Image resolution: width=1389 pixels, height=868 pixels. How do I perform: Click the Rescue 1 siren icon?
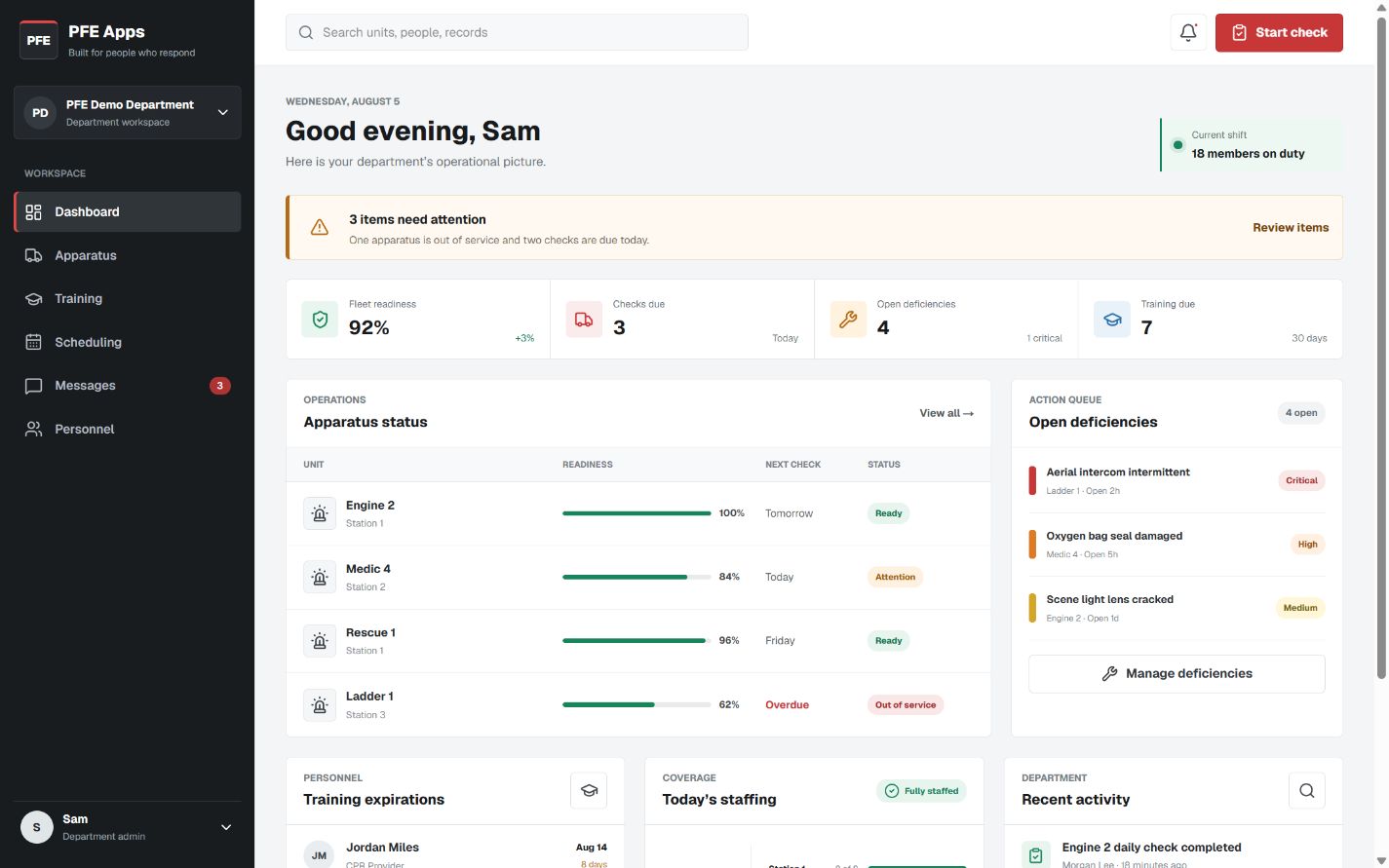point(320,641)
